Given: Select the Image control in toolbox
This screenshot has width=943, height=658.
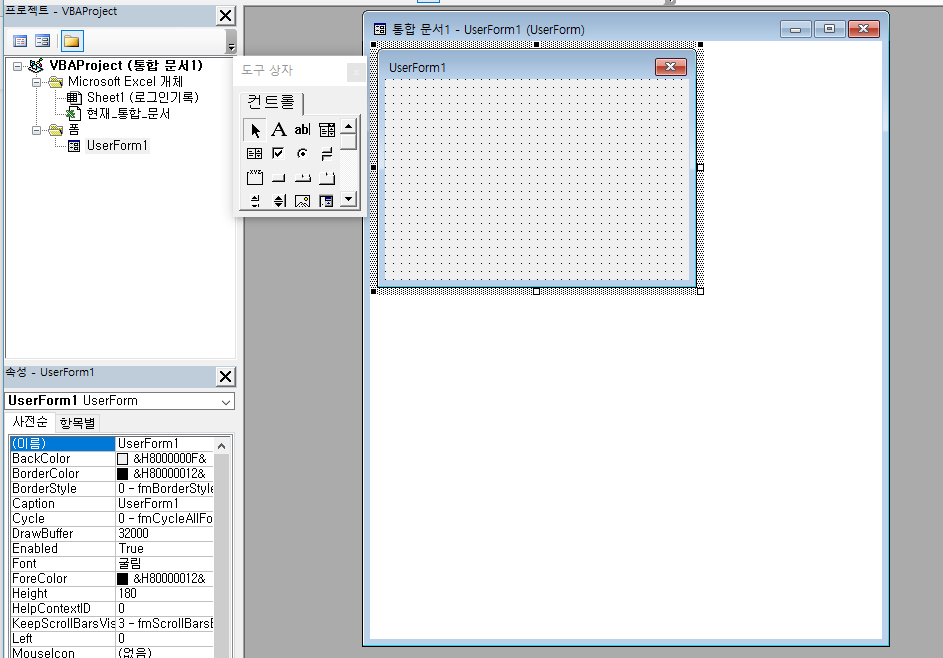Looking at the screenshot, I should click(303, 201).
